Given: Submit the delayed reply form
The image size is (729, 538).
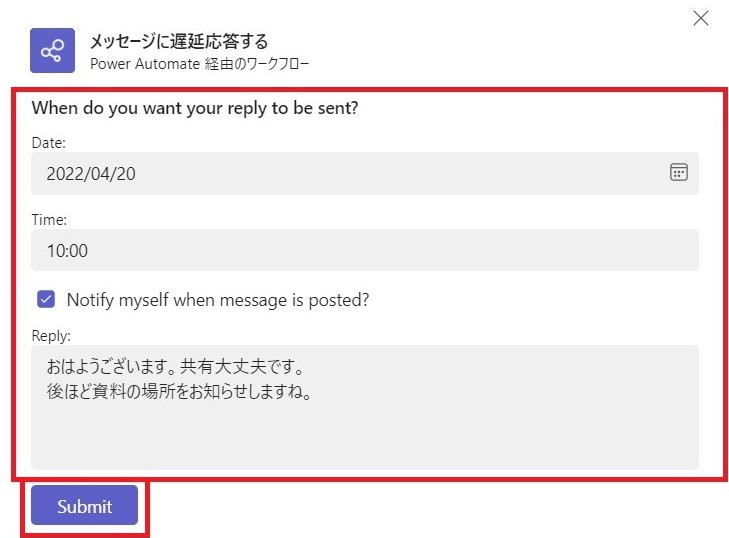Looking at the screenshot, I should coord(84,505).
